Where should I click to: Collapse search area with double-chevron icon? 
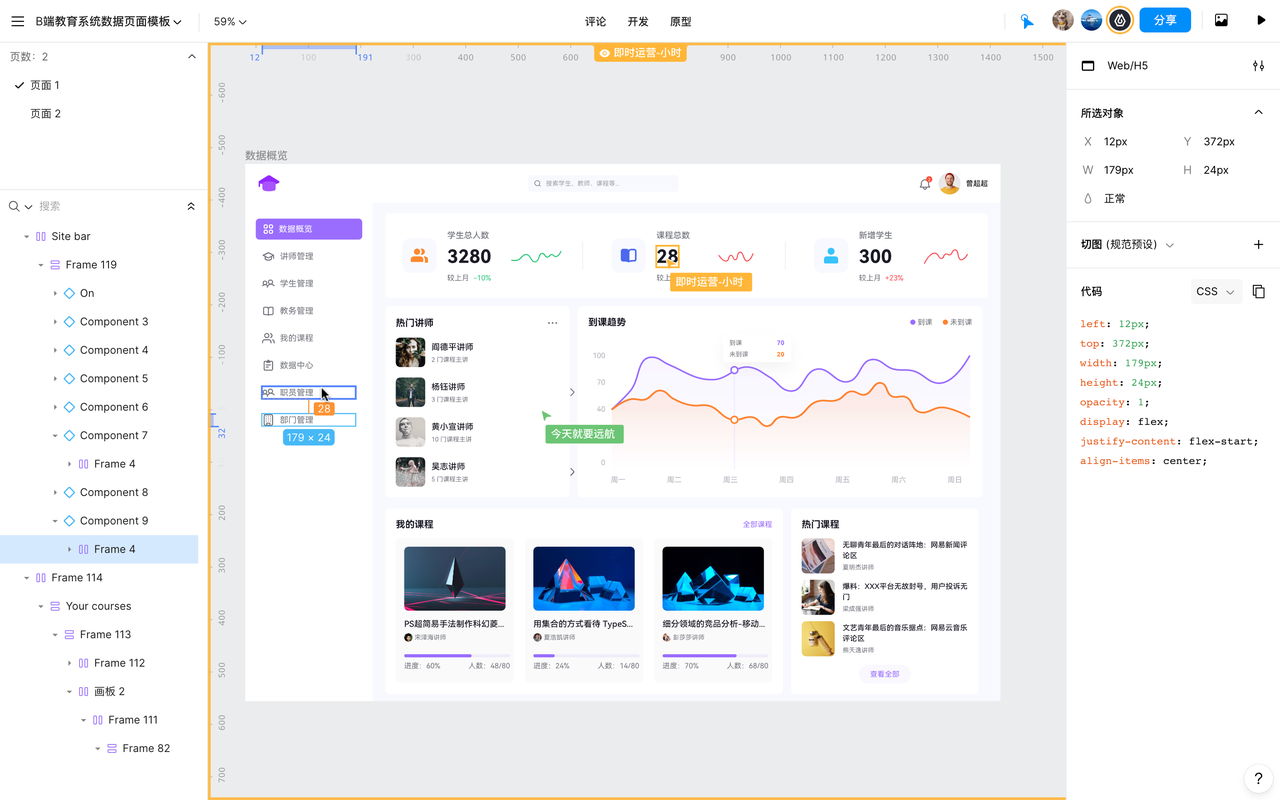pos(189,206)
